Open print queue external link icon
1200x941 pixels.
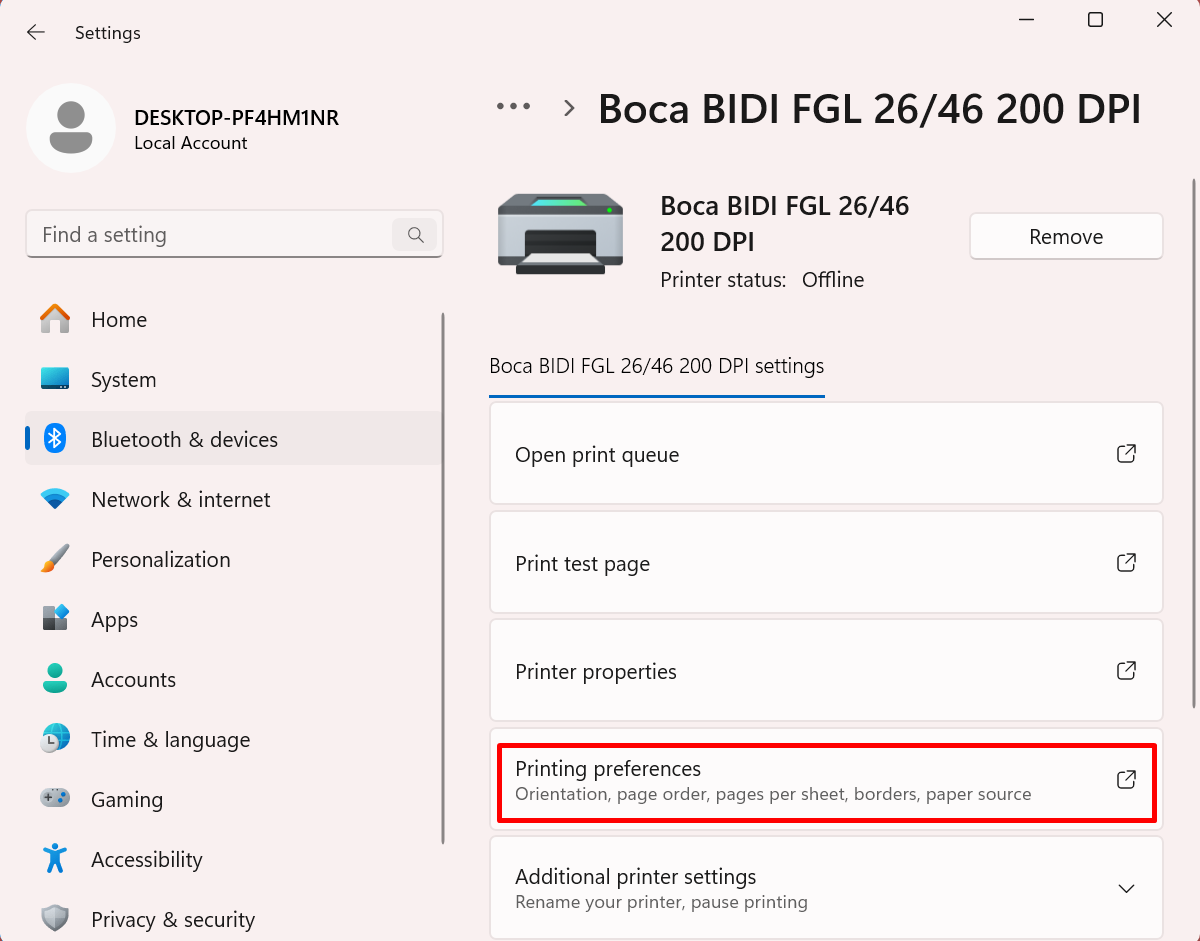[1126, 454]
